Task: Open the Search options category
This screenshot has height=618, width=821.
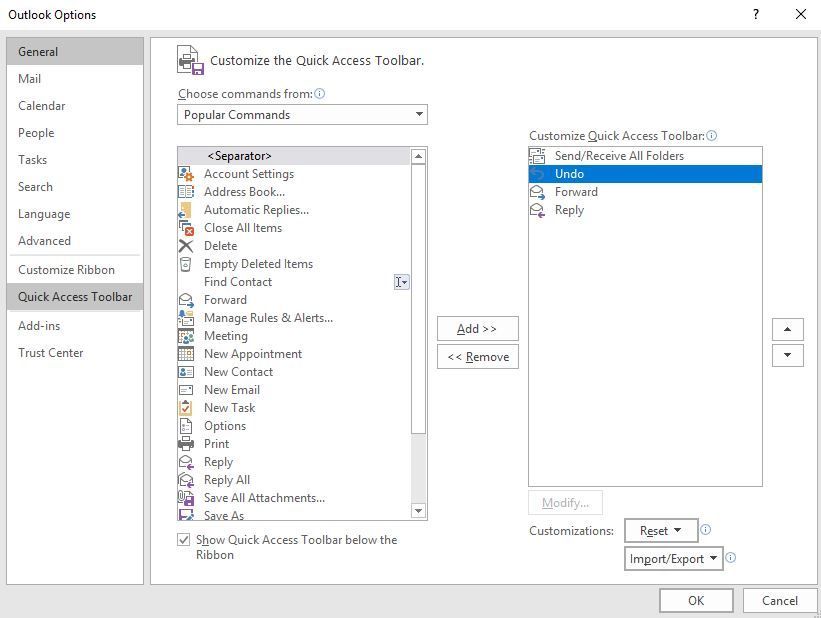Action: (75, 187)
